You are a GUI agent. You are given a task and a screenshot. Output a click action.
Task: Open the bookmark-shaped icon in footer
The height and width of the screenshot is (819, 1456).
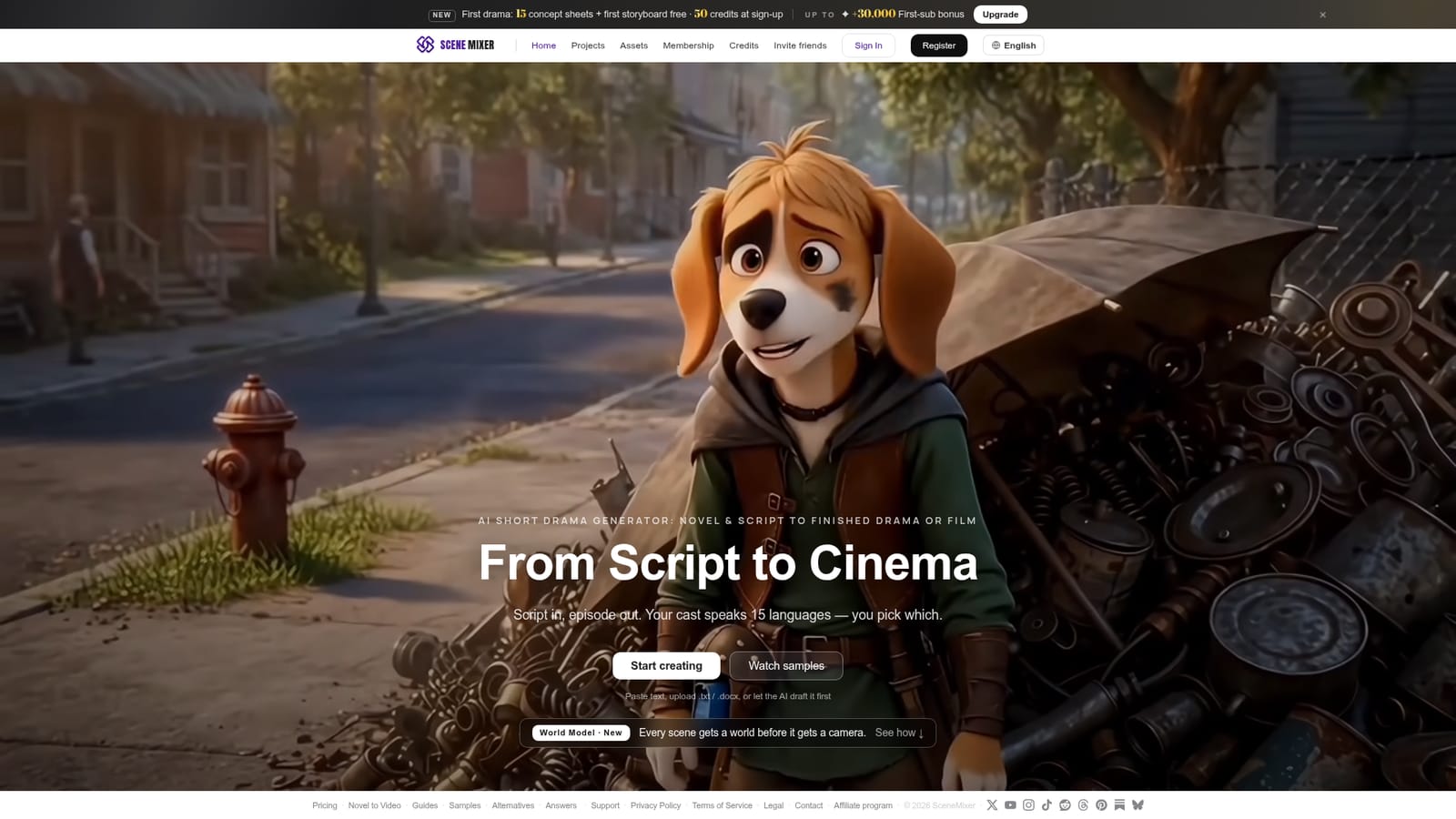[1119, 805]
